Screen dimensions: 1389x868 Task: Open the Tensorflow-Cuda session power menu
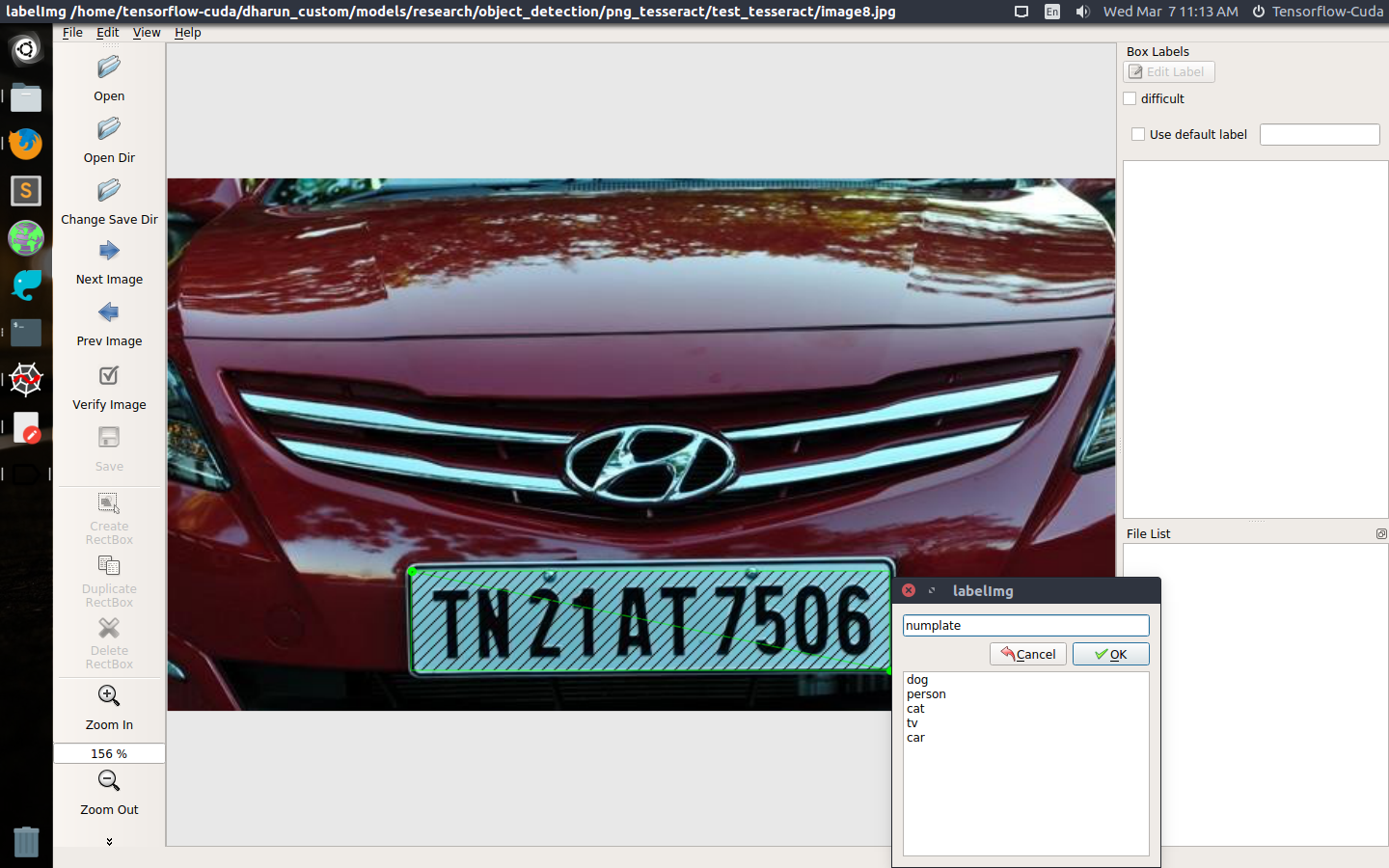tap(1318, 12)
